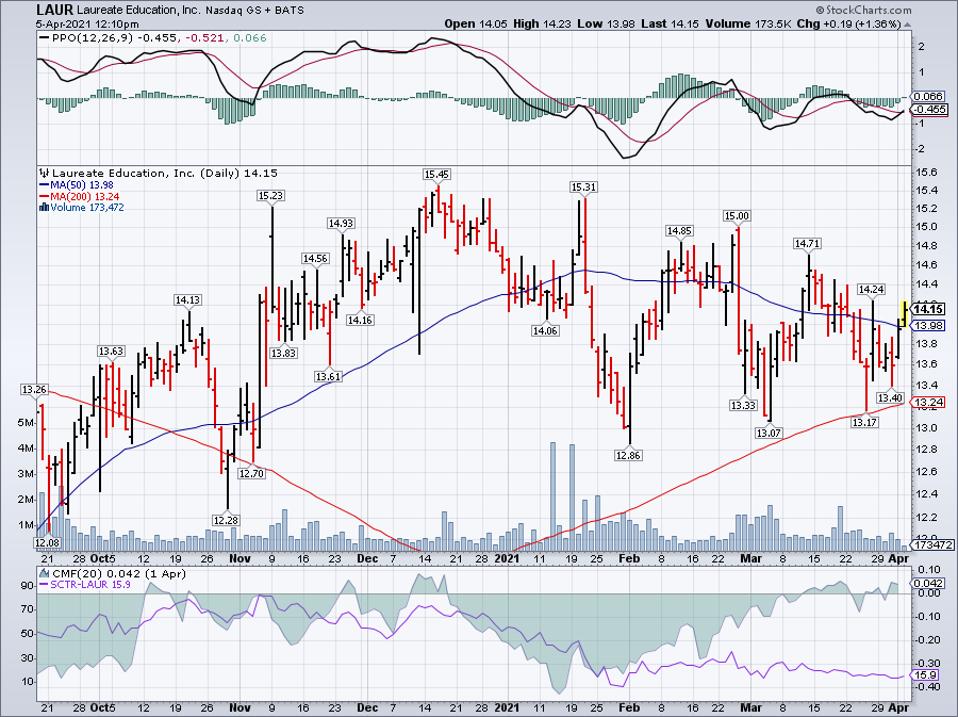Screen dimensions: 958x717
Task: Click the 12.28 low price label
Action: click(226, 520)
